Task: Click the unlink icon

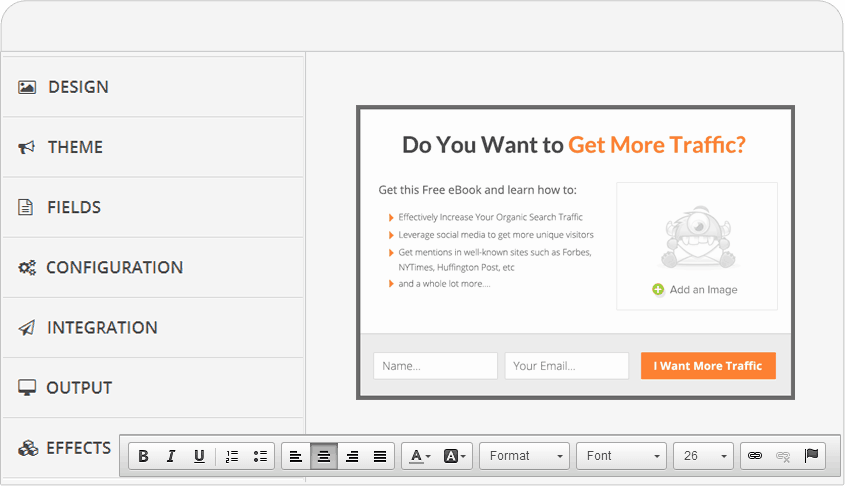Action: 783,456
